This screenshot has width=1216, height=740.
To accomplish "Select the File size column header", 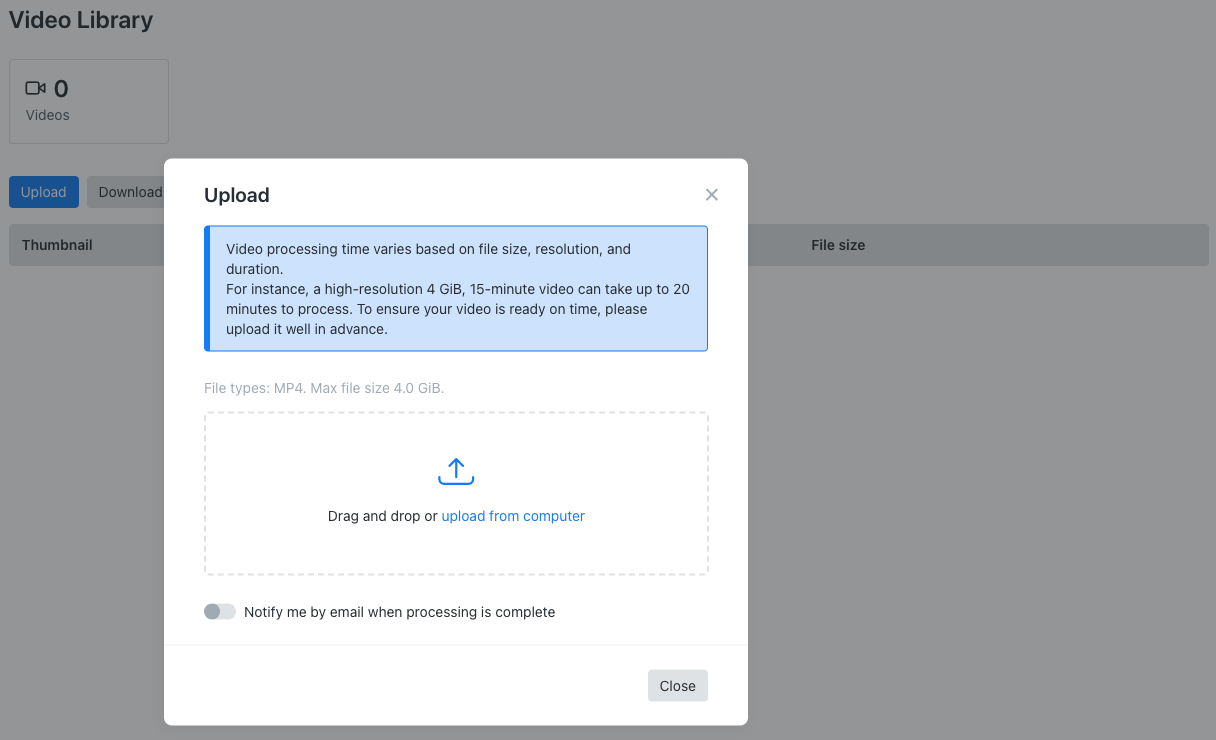I will click(838, 245).
